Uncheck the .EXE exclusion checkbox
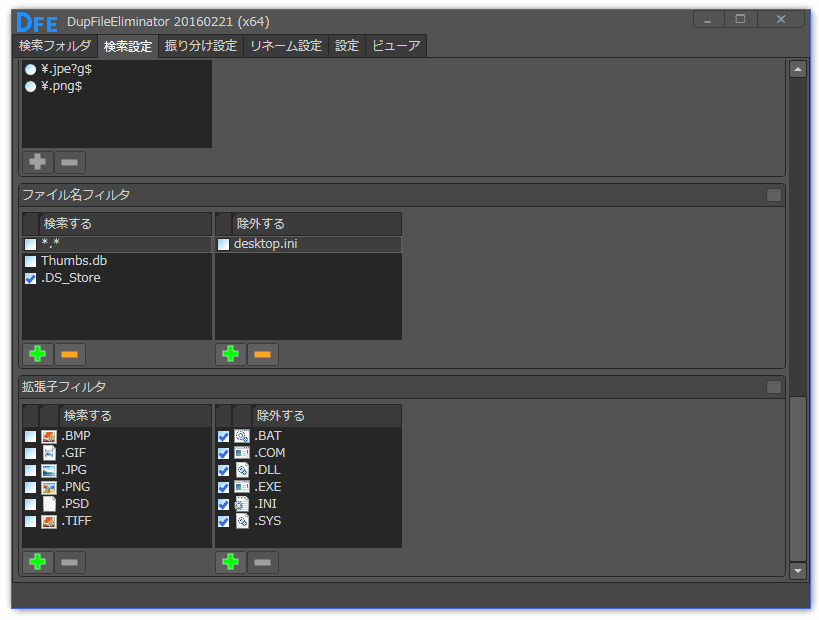 coord(224,487)
